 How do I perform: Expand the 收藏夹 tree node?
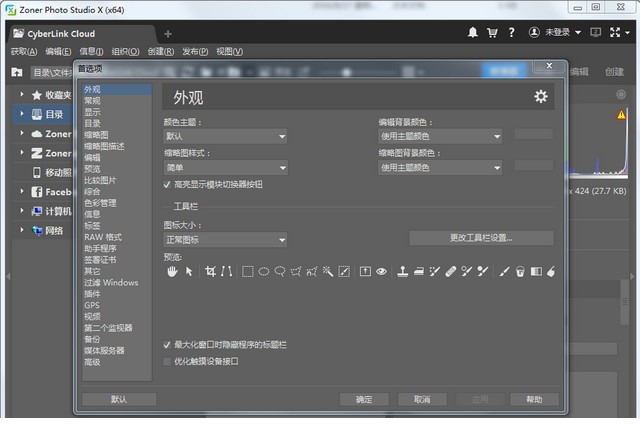22,95
